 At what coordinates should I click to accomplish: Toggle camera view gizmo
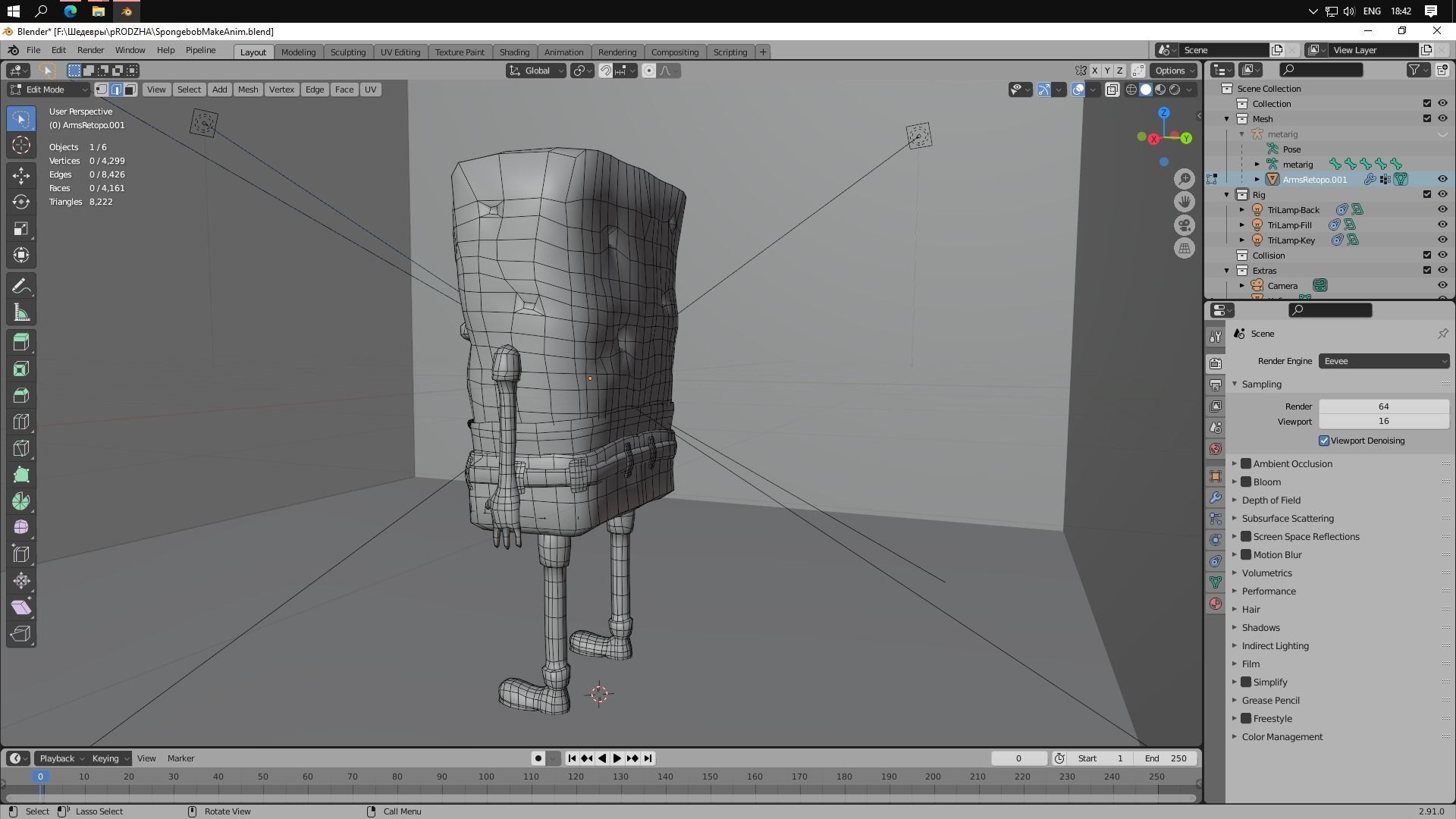click(1185, 225)
